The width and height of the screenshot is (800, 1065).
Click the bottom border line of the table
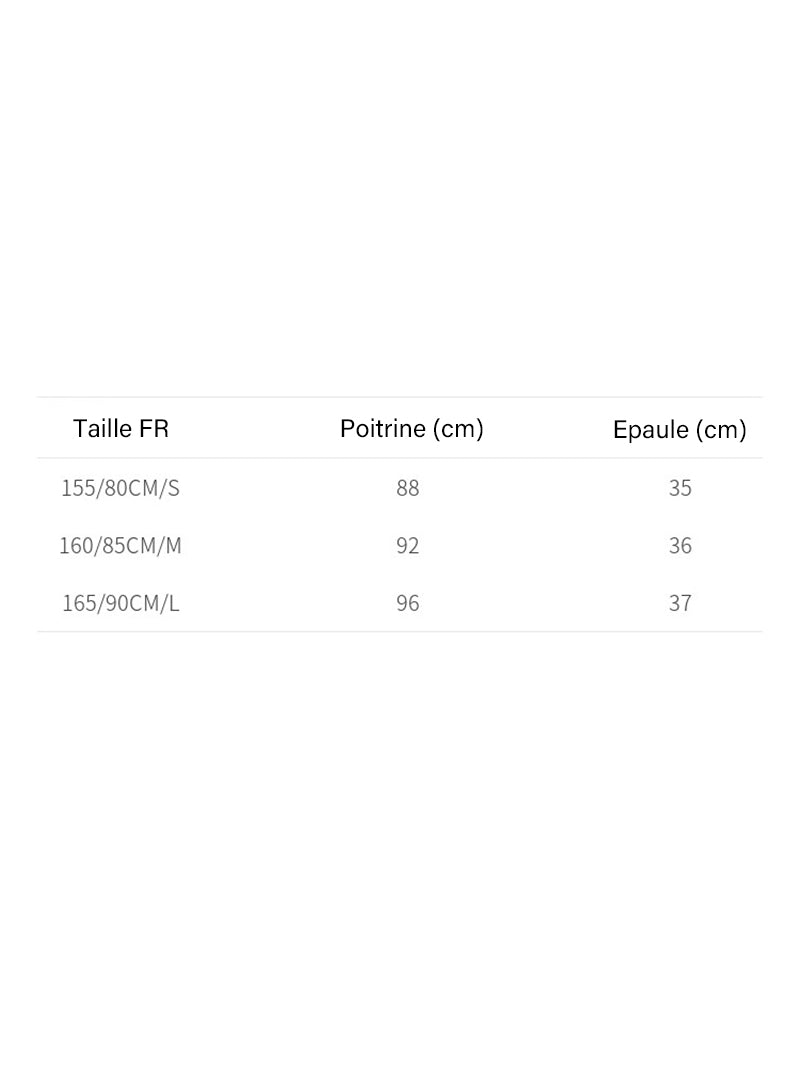click(400, 631)
